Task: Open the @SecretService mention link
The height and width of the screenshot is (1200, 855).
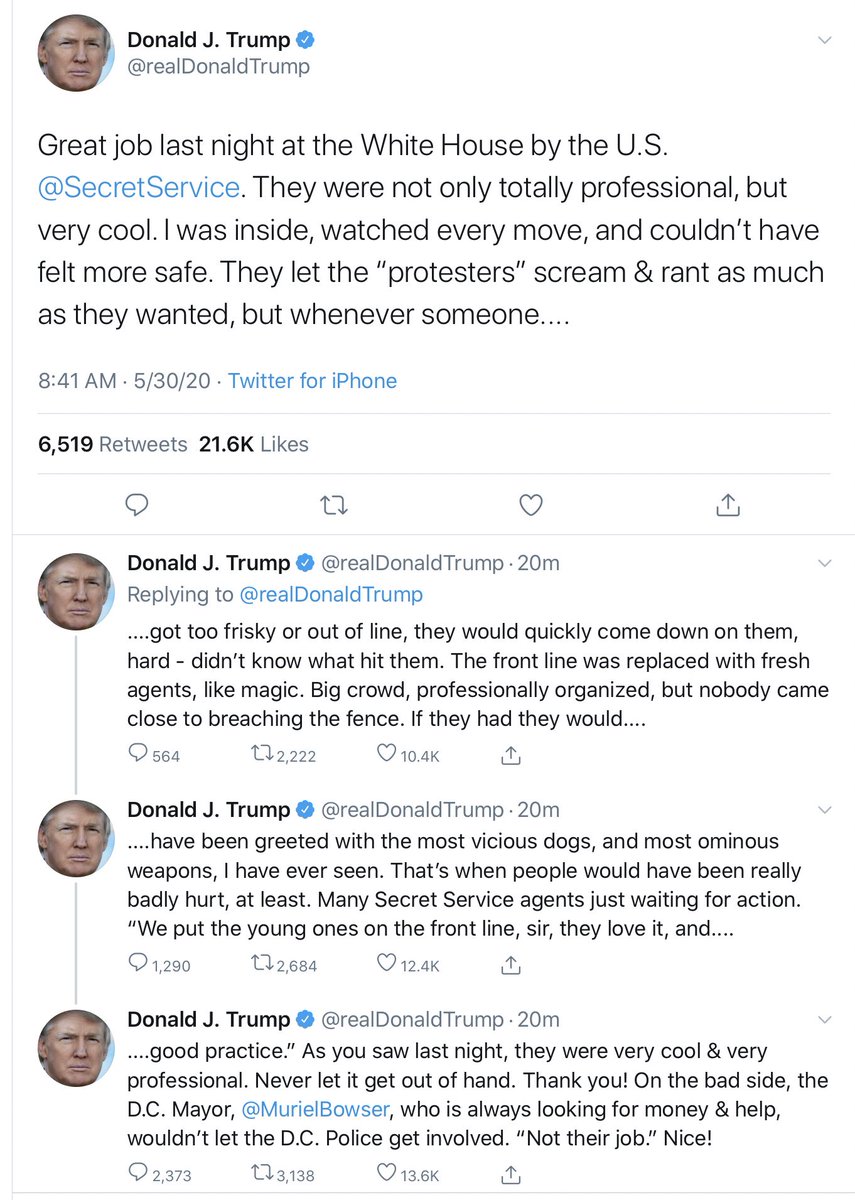Action: click(x=139, y=187)
